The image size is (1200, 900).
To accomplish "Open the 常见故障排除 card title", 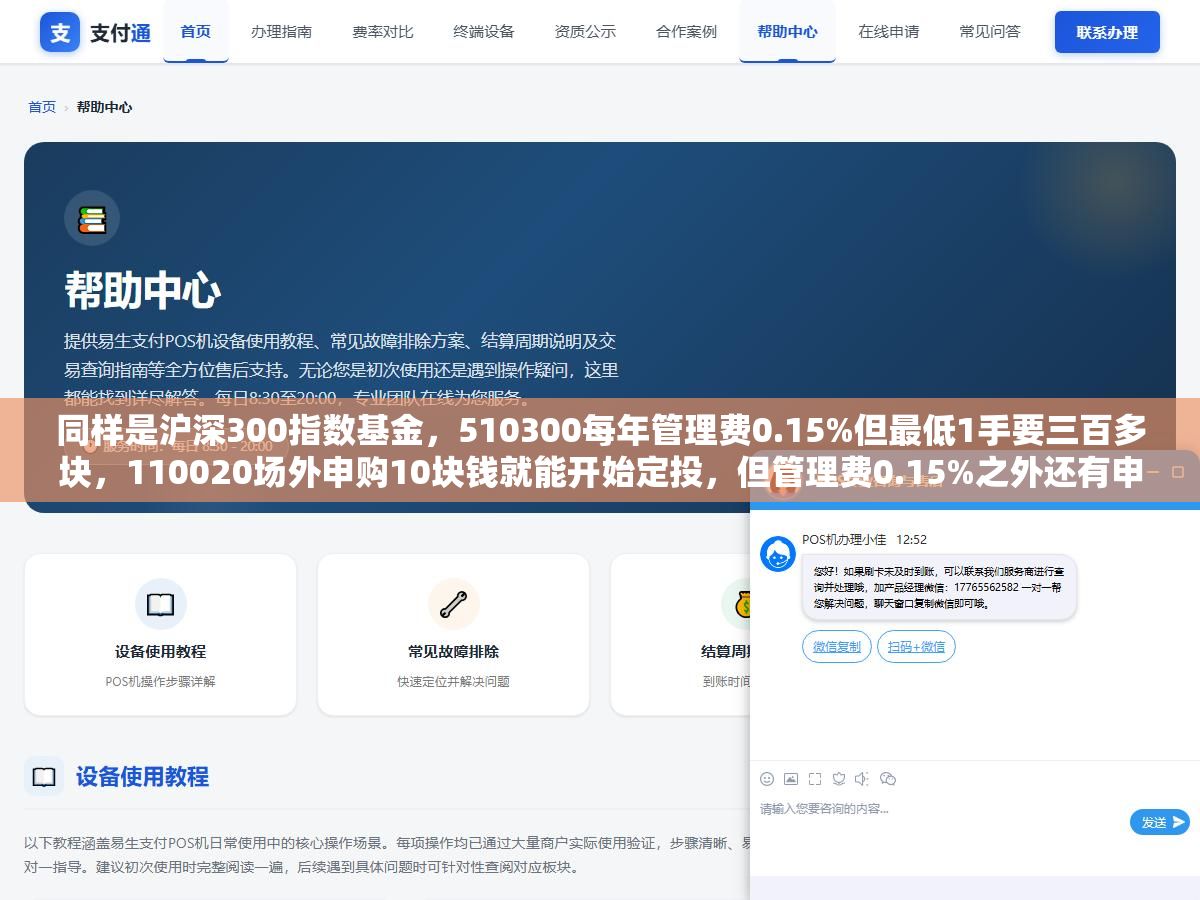I will pos(453,651).
